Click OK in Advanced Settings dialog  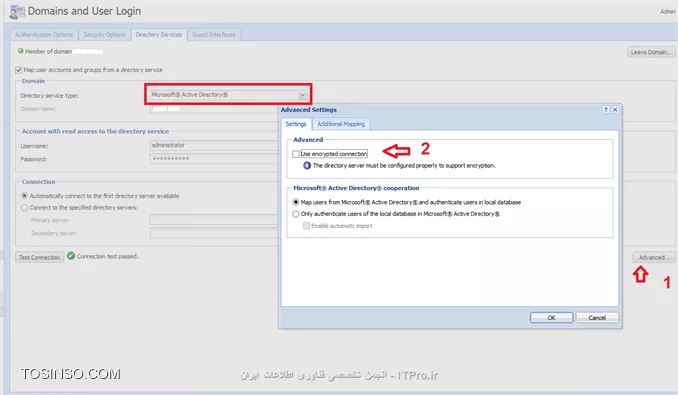(551, 318)
